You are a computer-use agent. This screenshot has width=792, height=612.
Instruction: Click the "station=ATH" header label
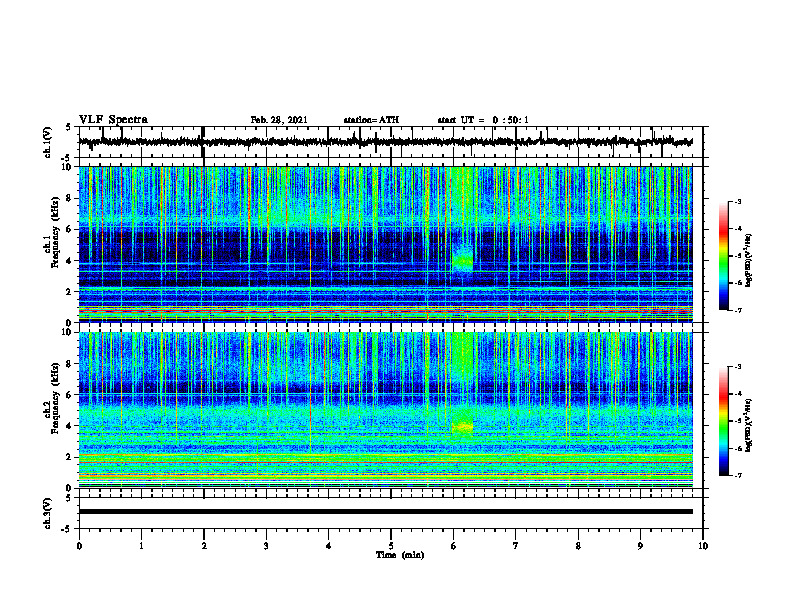pyautogui.click(x=371, y=120)
